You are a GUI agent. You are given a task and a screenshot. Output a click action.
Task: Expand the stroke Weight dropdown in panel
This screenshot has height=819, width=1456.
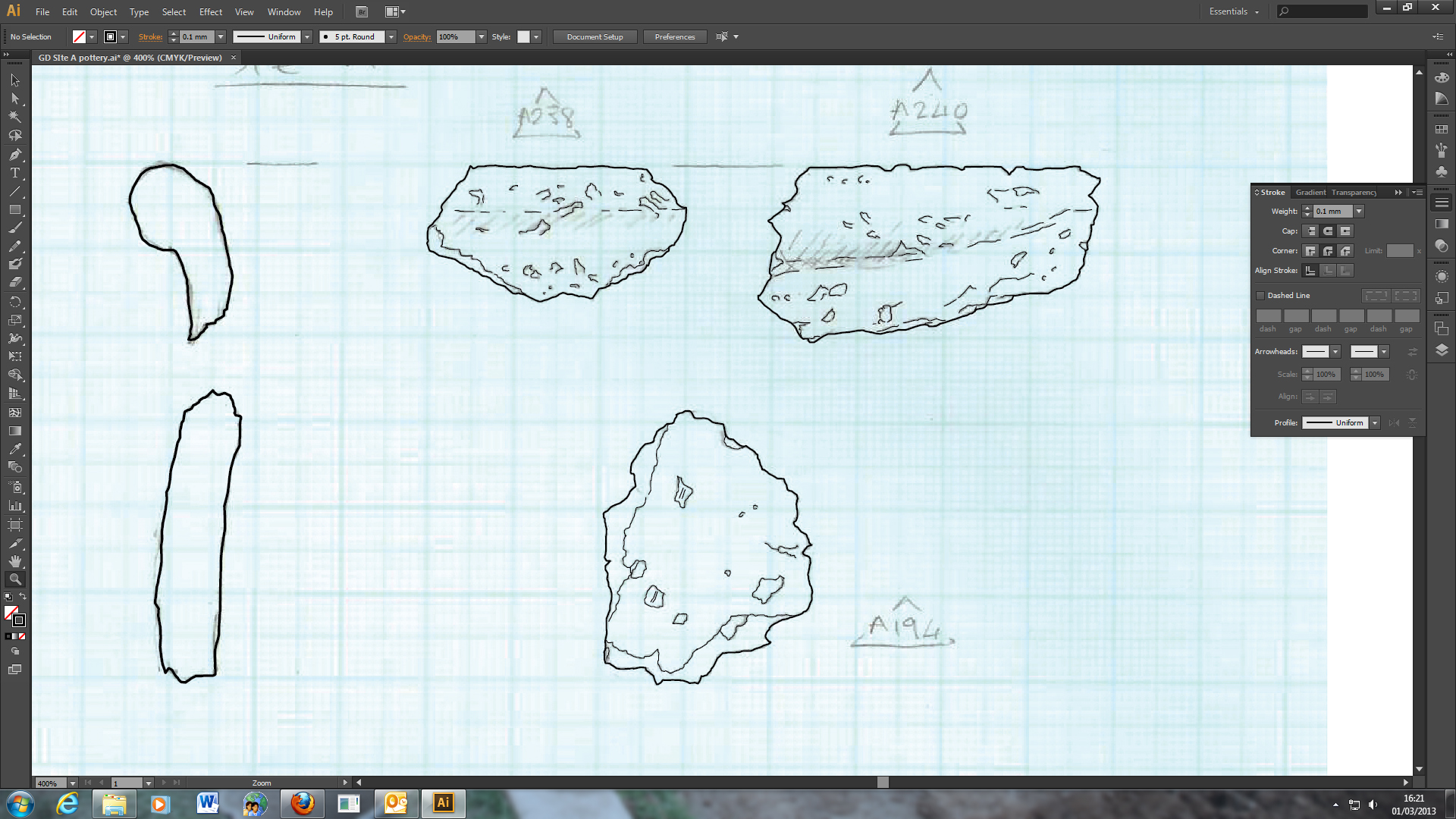[x=1359, y=212]
